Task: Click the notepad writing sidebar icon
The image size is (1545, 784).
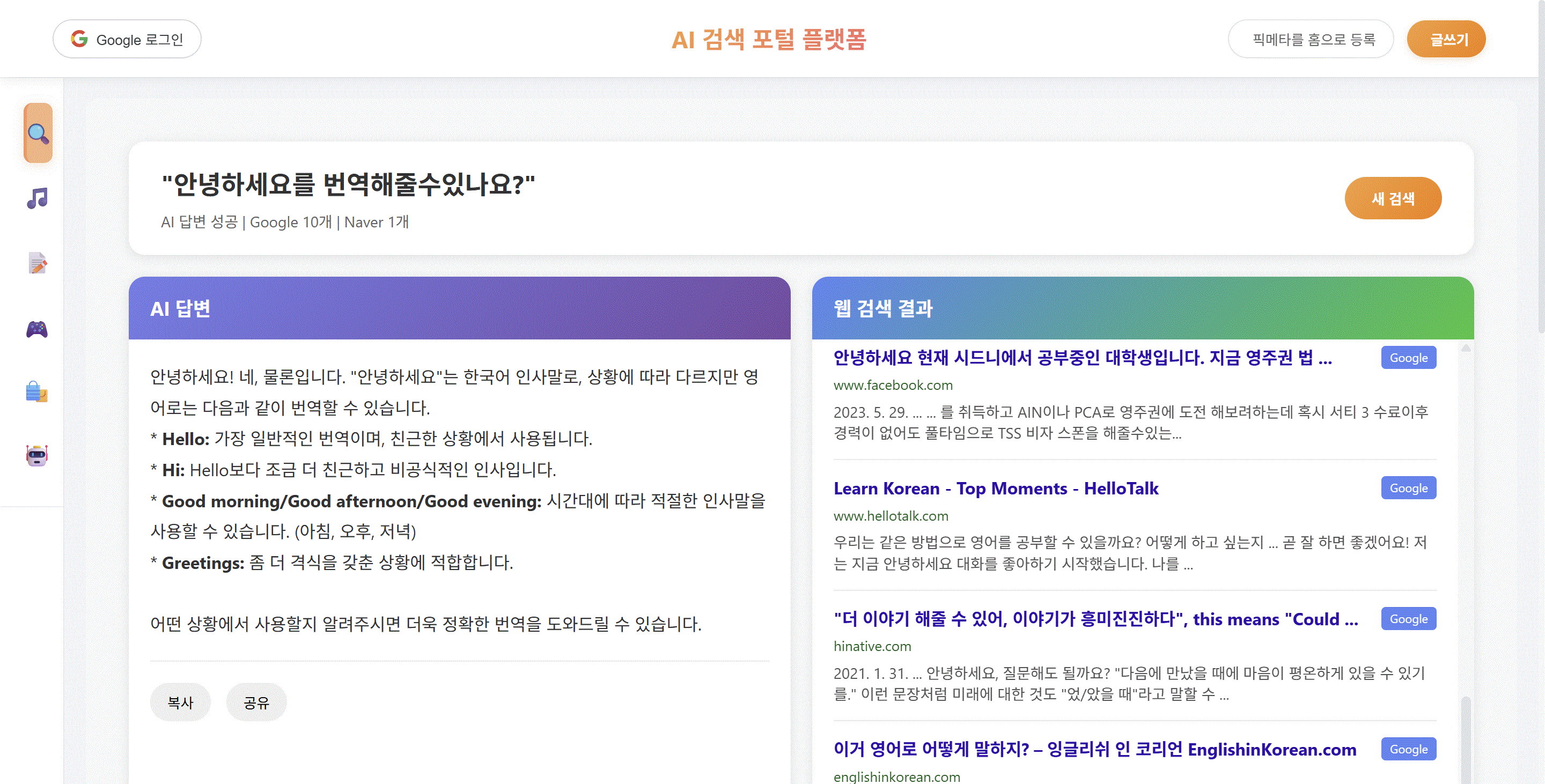Action: [x=37, y=263]
